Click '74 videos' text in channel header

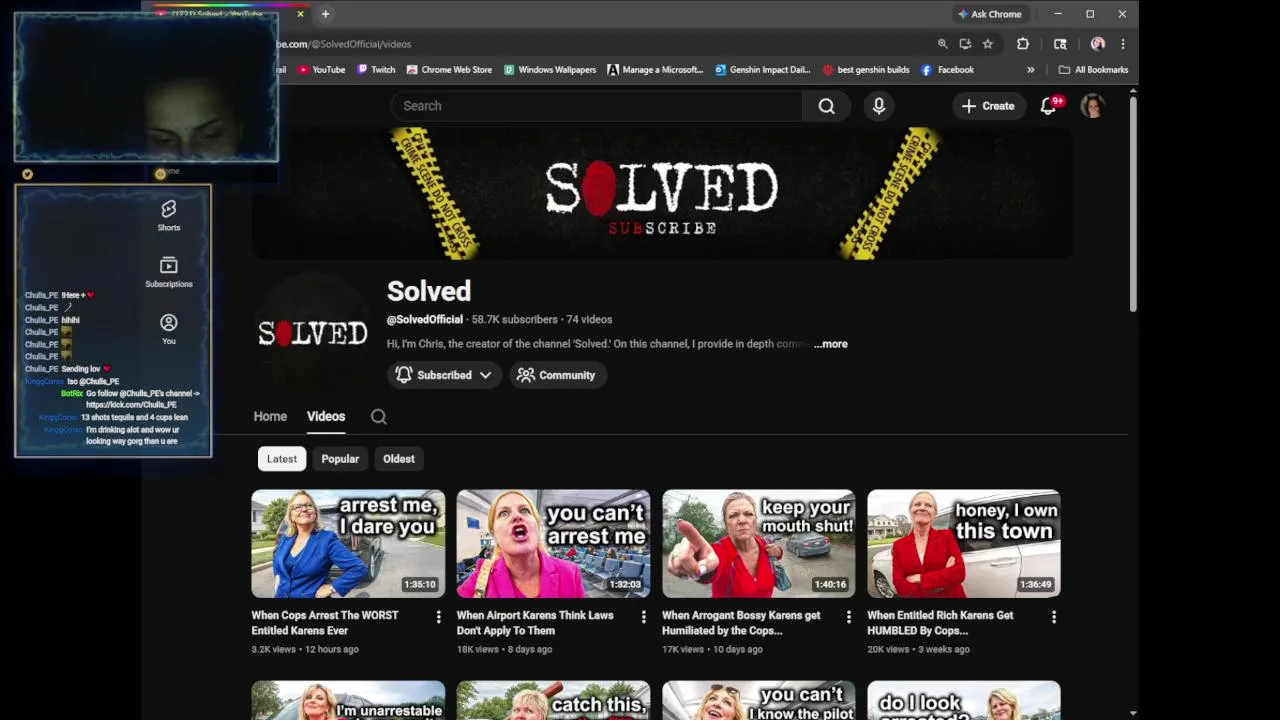click(x=589, y=320)
